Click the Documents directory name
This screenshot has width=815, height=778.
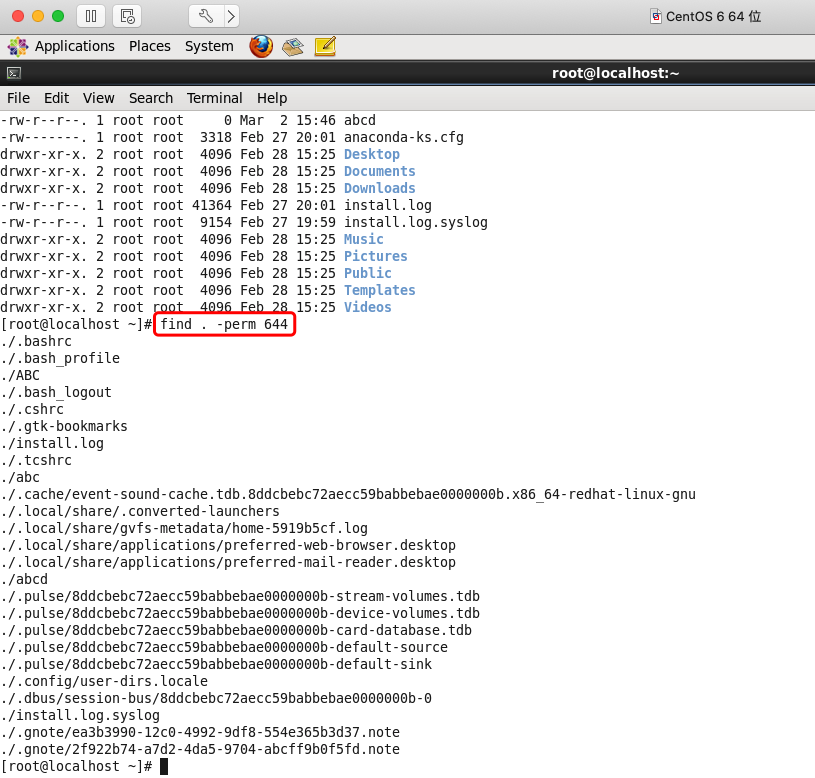click(379, 172)
